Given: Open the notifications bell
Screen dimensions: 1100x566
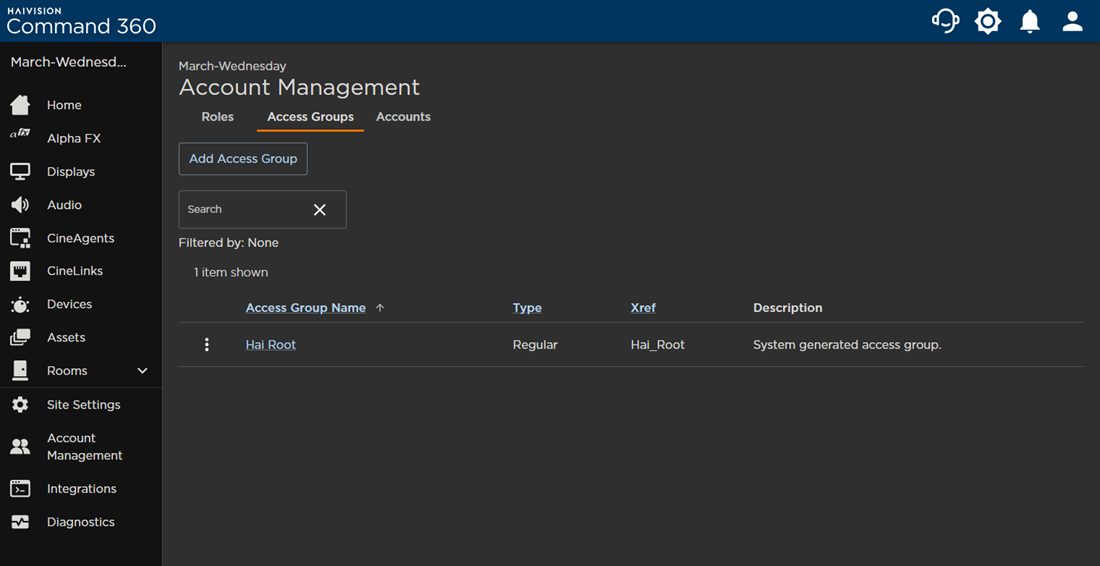Looking at the screenshot, I should point(1030,21).
